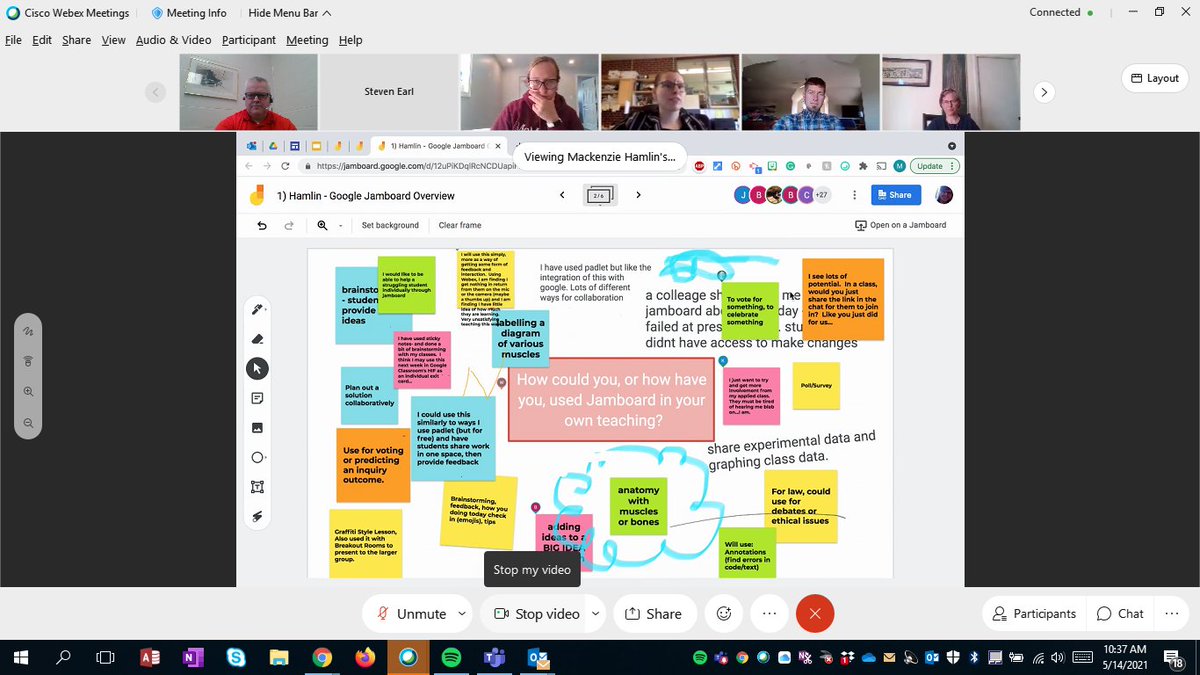
Task: Click the Unmute button
Action: 410,614
